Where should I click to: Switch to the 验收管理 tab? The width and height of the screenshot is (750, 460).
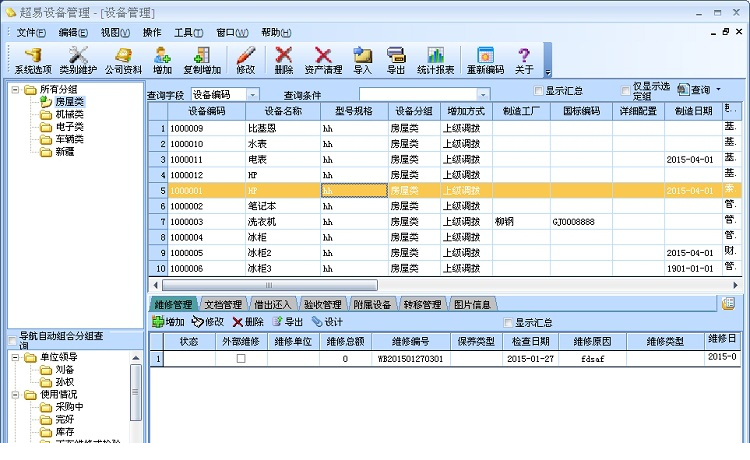[323, 304]
